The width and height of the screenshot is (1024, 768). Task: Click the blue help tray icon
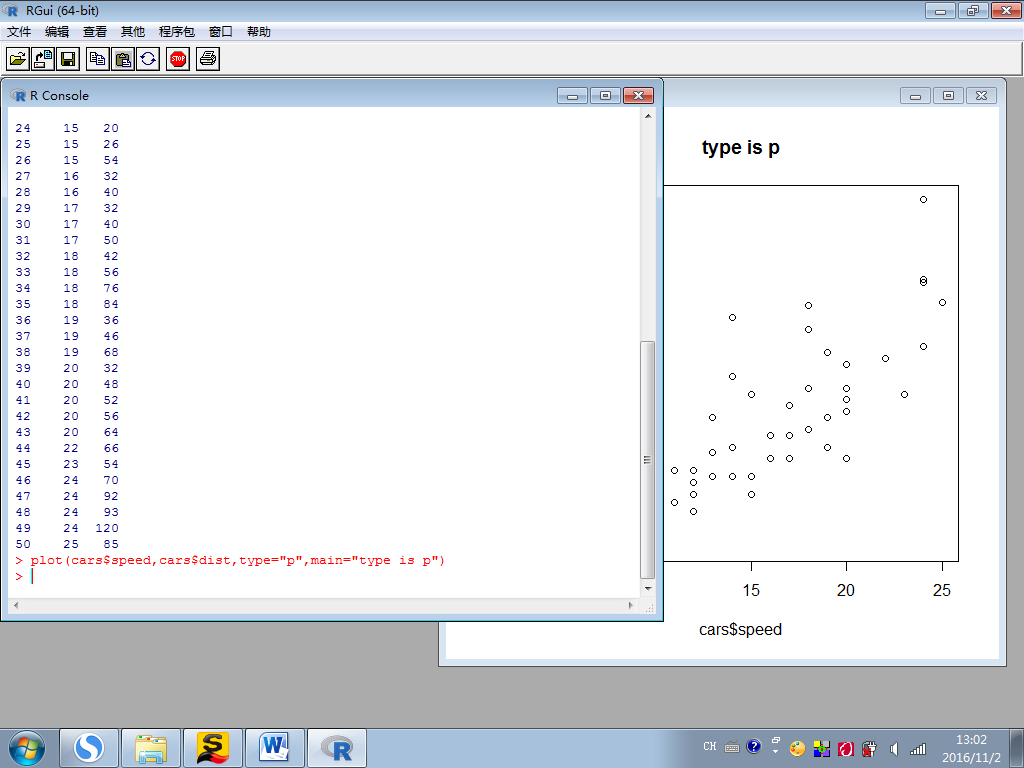coord(754,746)
